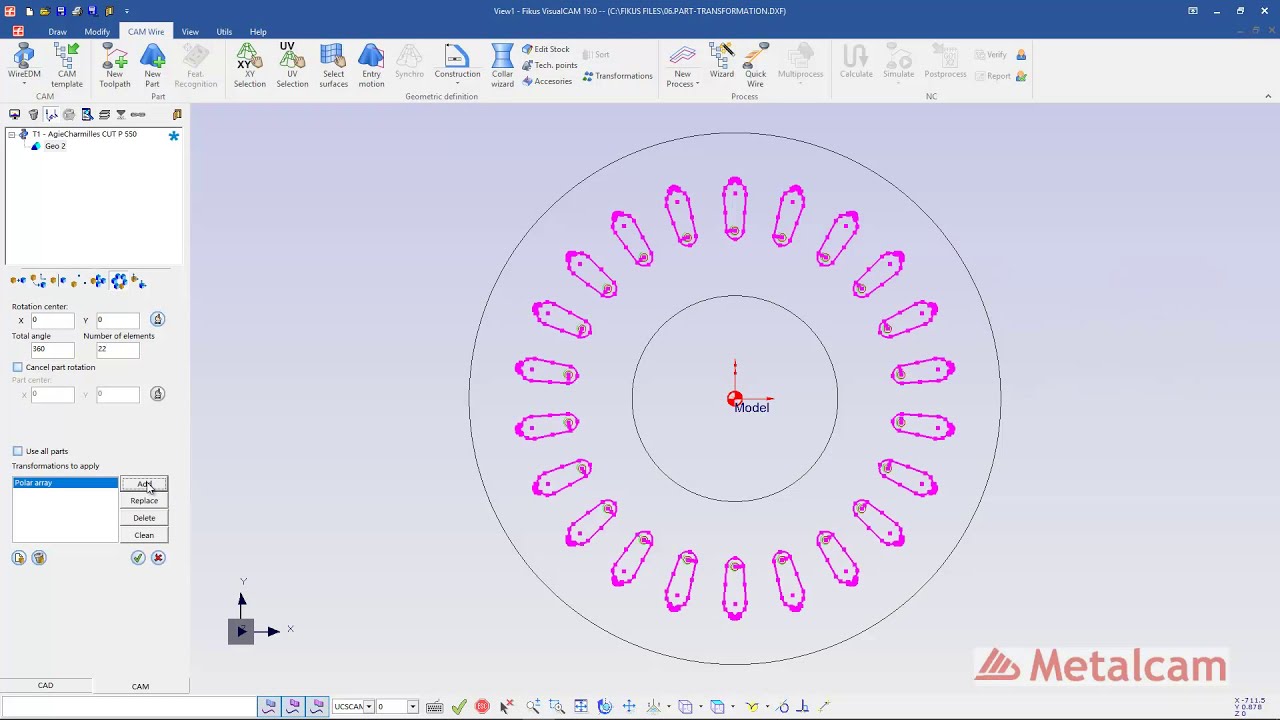Switch to the CAD bottom tab
This screenshot has width=1280, height=720.
pos(45,686)
